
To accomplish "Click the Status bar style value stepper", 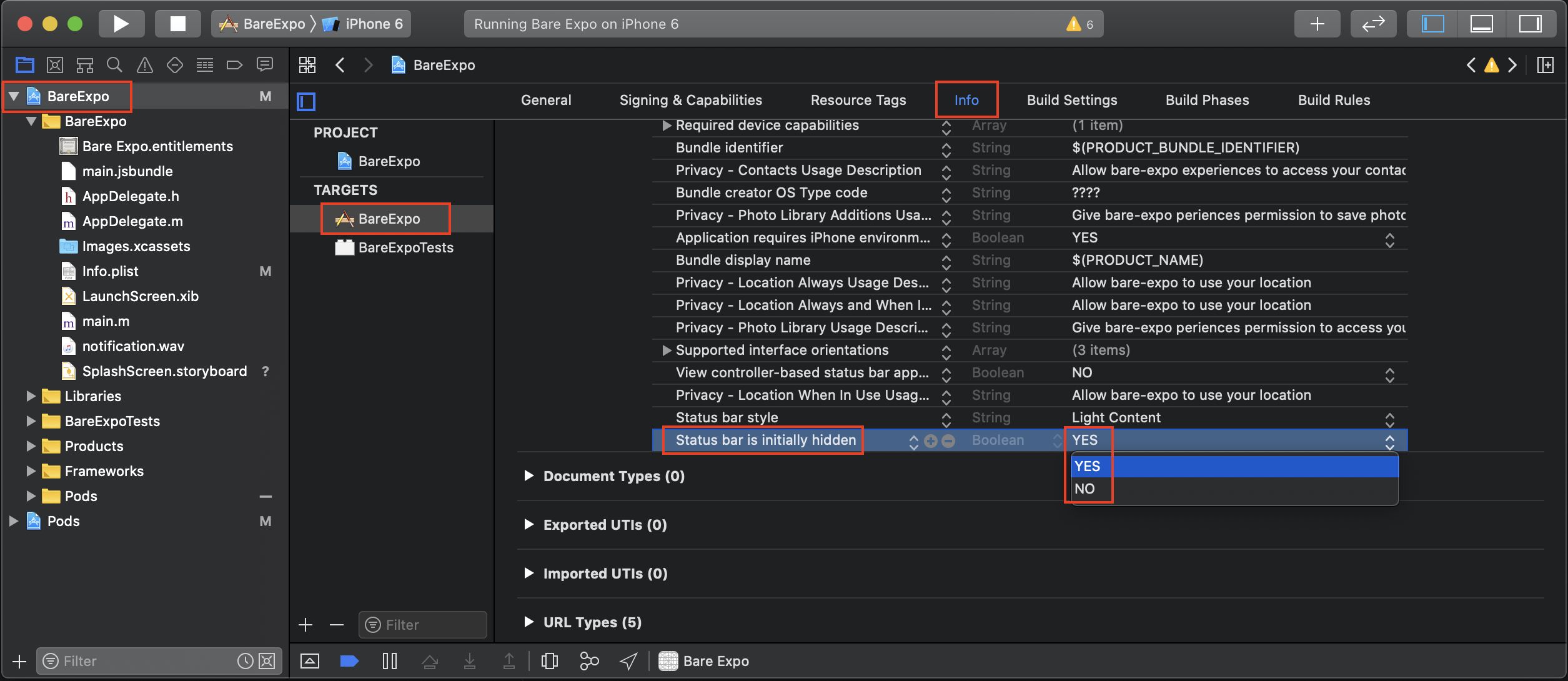I will coord(1389,418).
